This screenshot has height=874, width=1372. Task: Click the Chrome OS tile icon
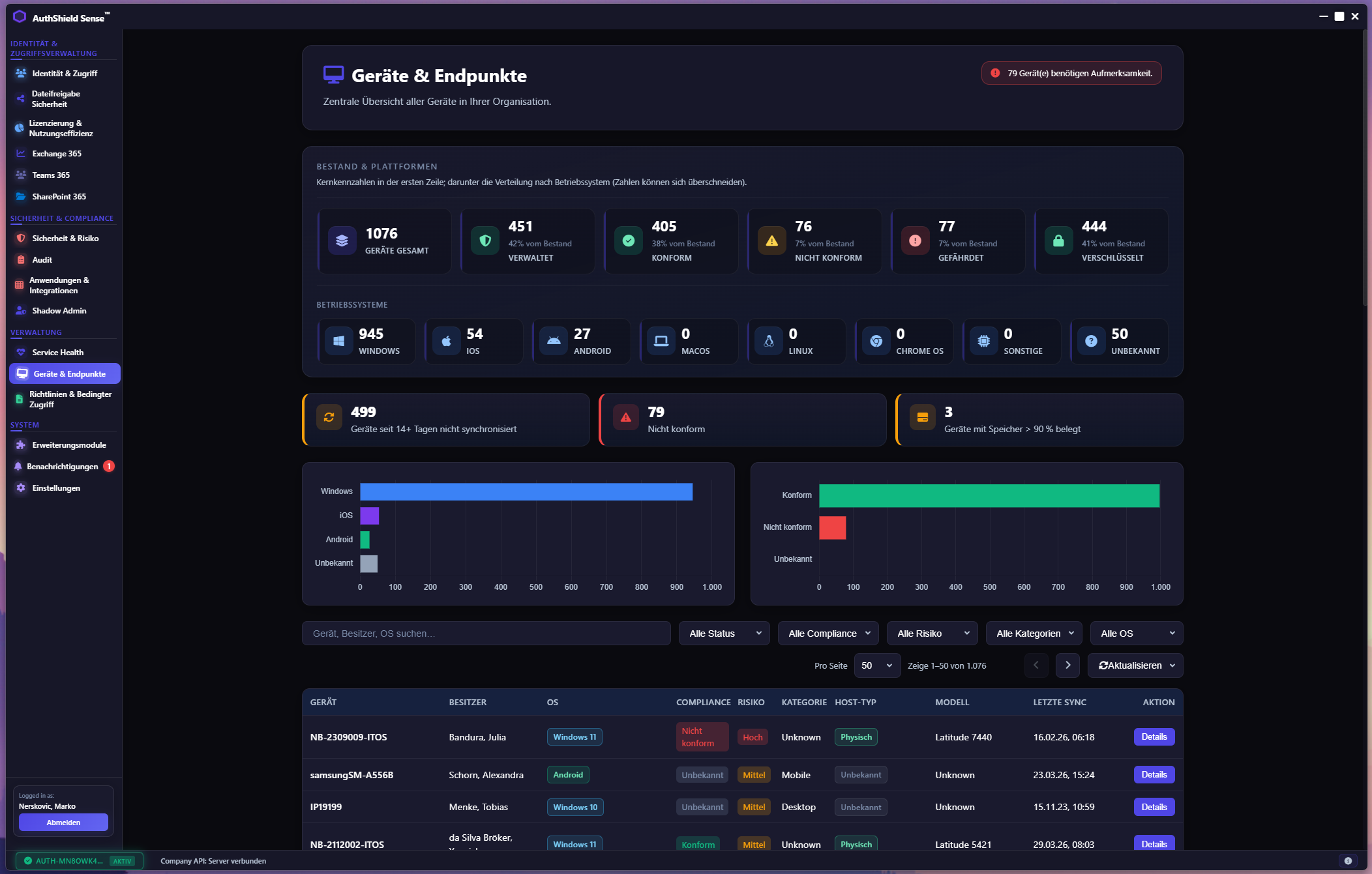[x=876, y=341]
